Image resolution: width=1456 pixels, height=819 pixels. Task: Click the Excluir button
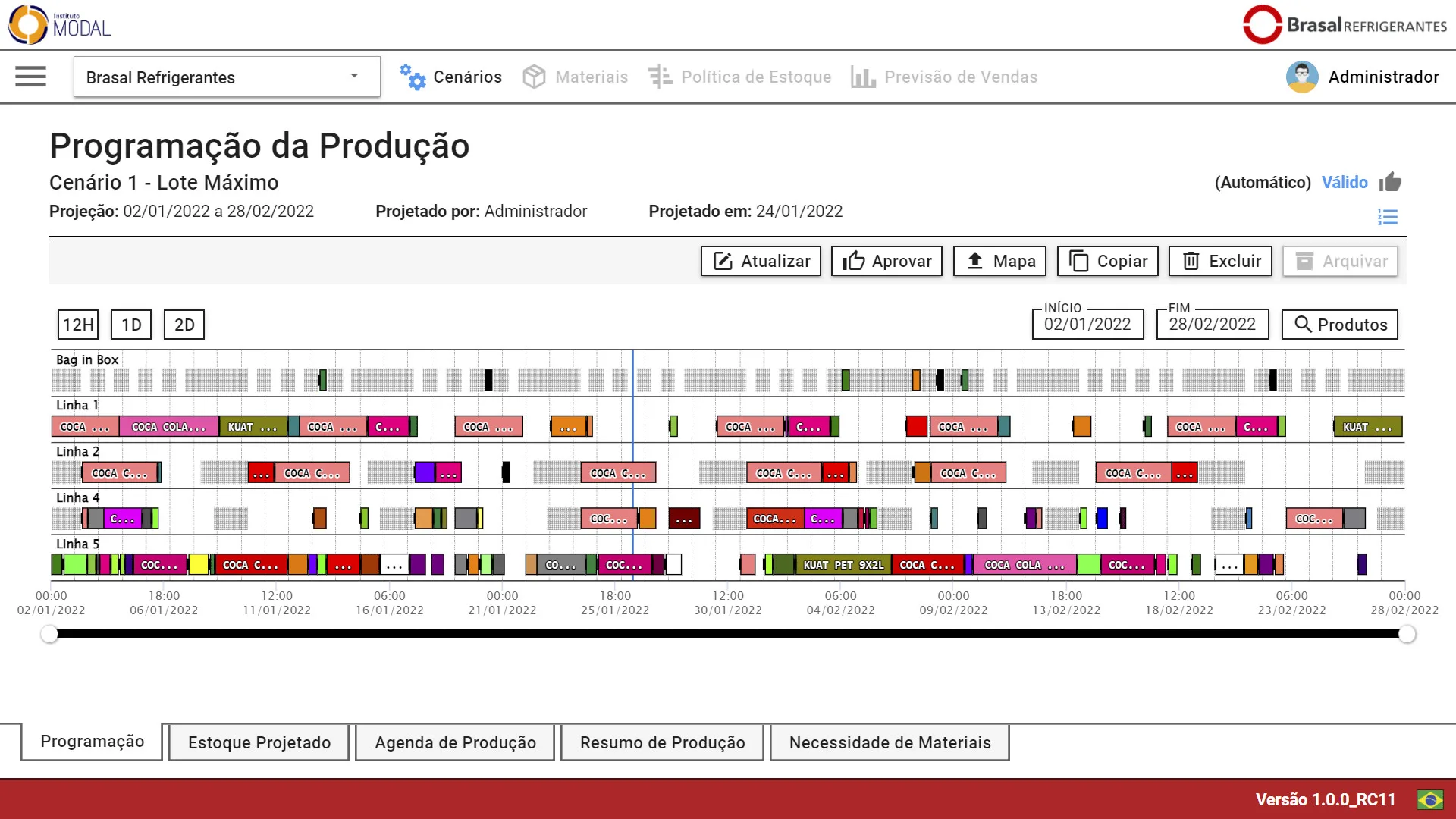click(x=1220, y=261)
